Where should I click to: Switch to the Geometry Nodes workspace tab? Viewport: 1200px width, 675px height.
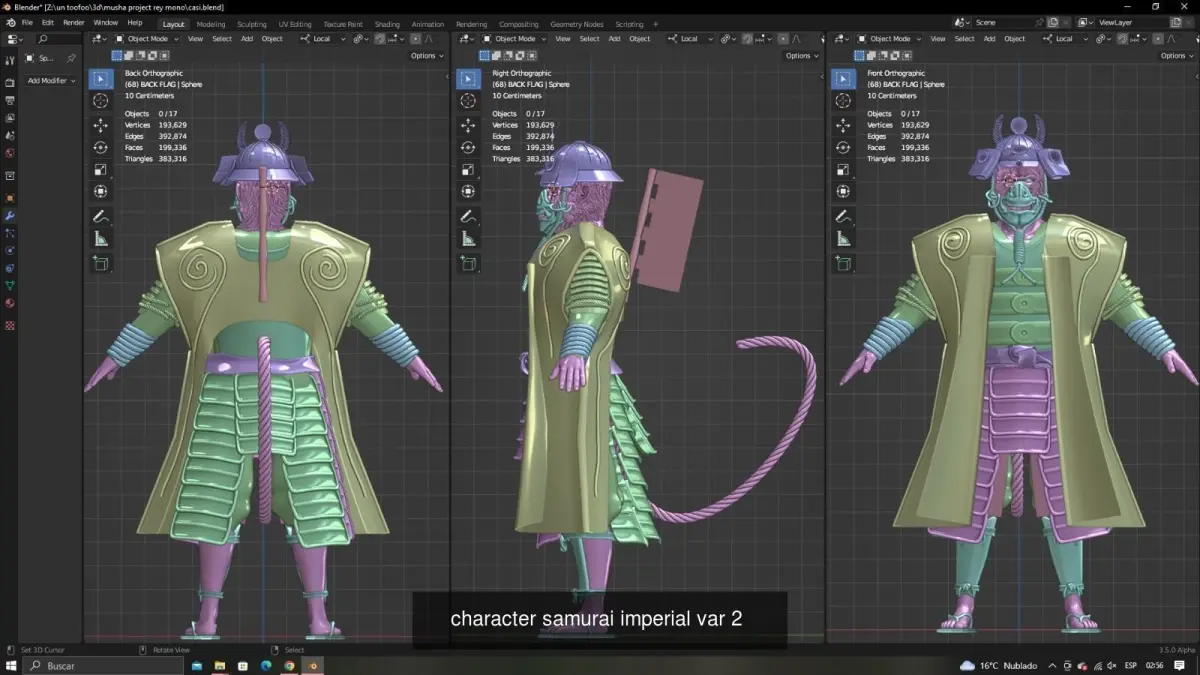[x=577, y=24]
